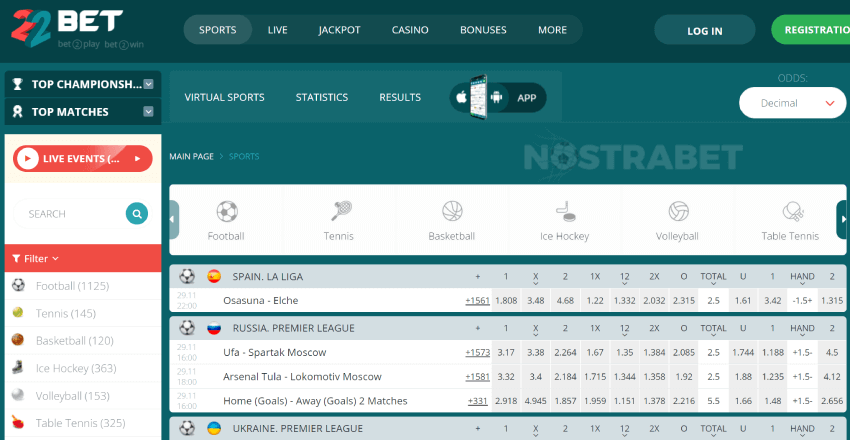This screenshot has height=440, width=850.
Task: Select Football in the sports carousel
Action: tap(226, 221)
